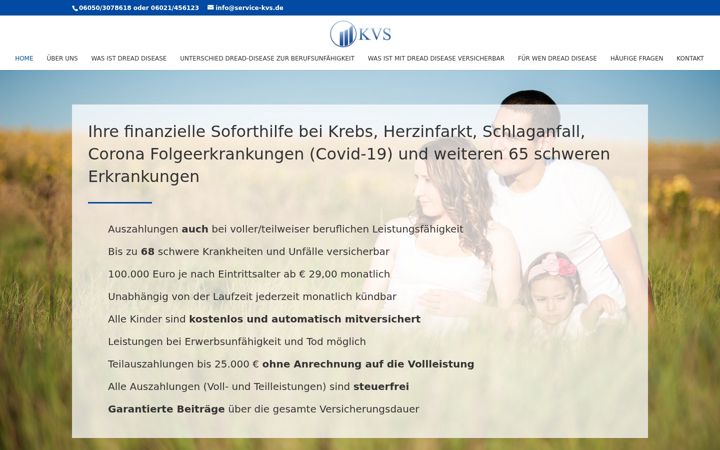Click 'kostenlos und automatisch mitversichert' text

(x=304, y=319)
